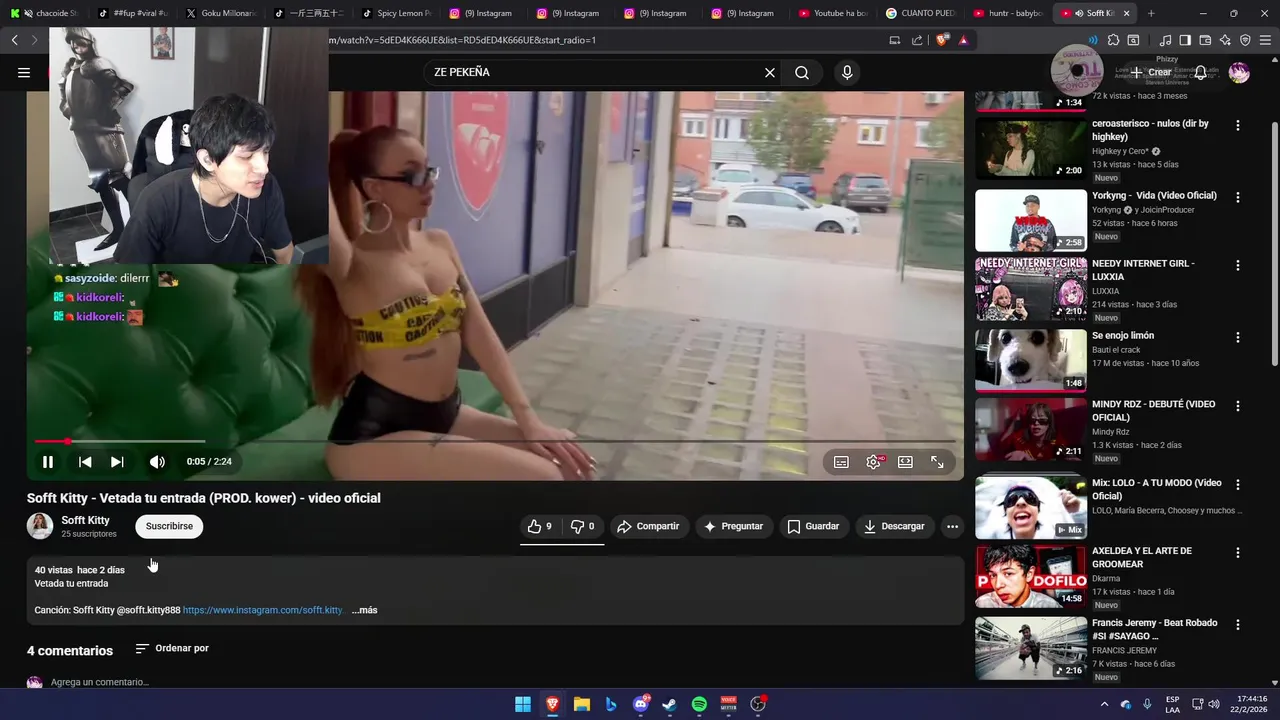Switch to the CUANTO PUEDE Google tab

pyautogui.click(x=920, y=13)
